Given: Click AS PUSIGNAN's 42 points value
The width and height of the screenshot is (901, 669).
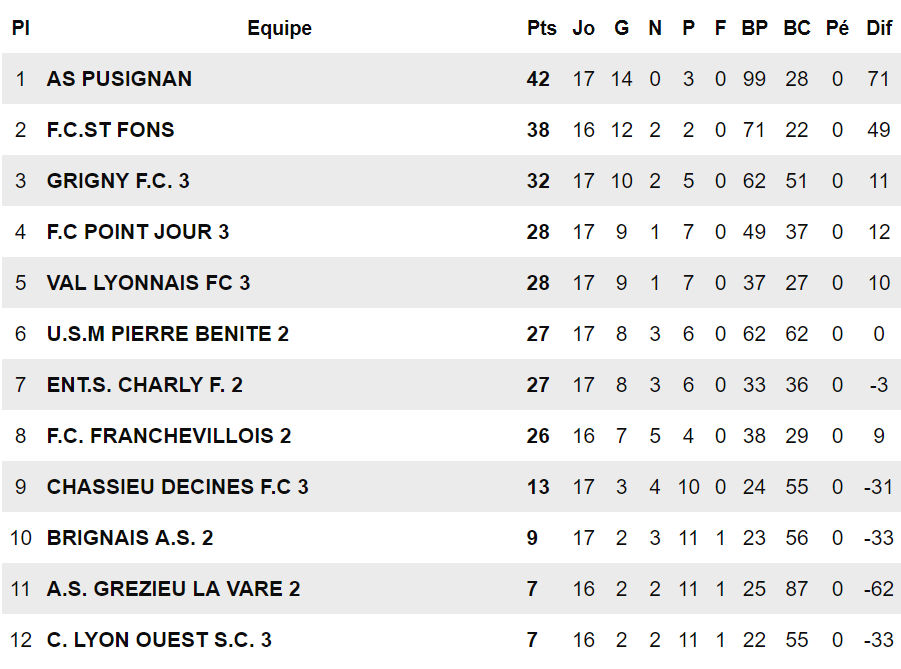Looking at the screenshot, I should pyautogui.click(x=538, y=79).
